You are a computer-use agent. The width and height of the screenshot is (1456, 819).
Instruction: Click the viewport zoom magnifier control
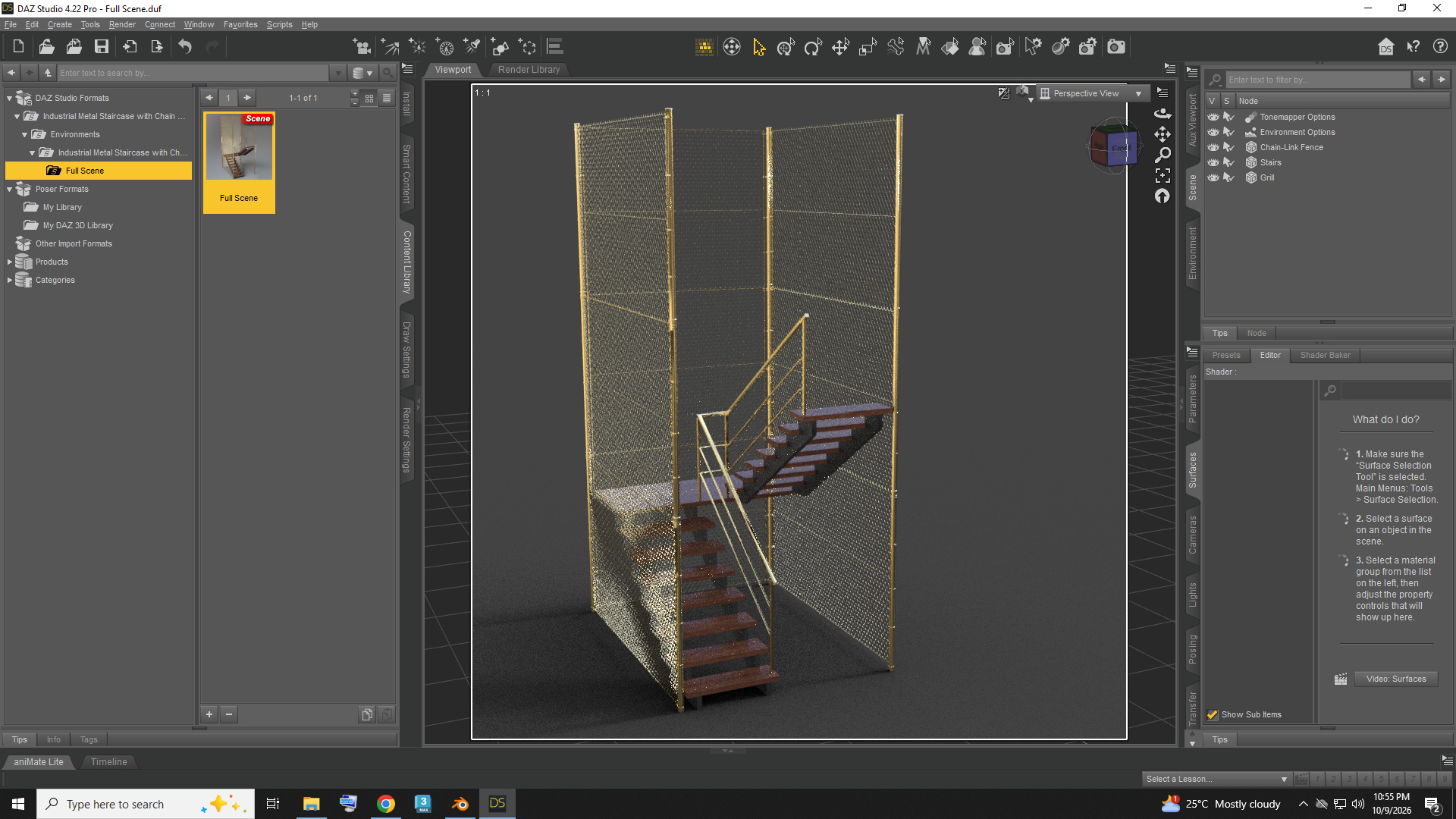1162,155
